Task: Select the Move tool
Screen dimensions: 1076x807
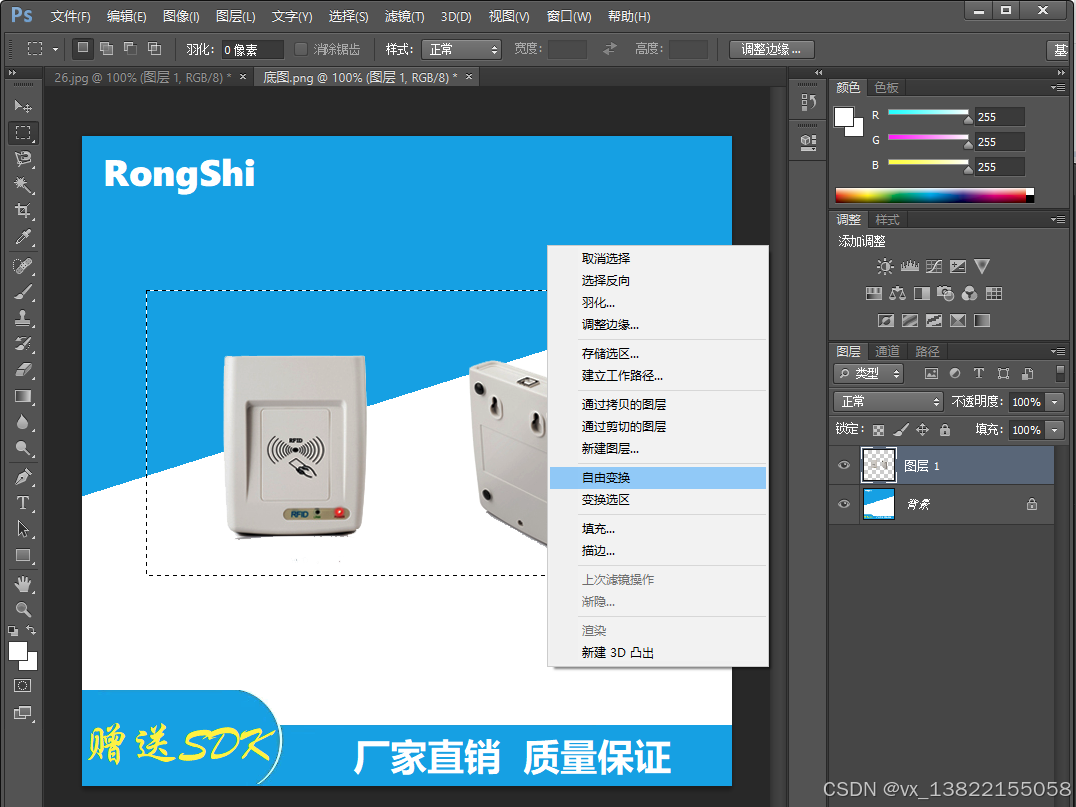Action: (23, 106)
